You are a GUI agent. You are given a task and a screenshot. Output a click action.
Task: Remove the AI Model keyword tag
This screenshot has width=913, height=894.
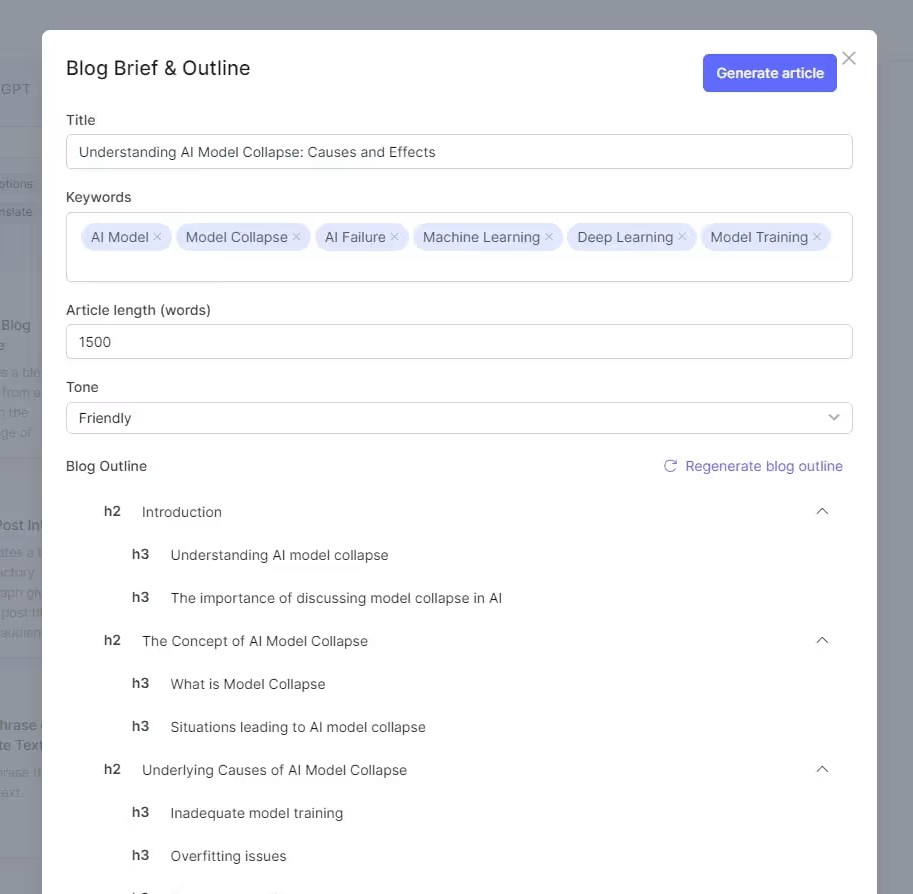pyautogui.click(x=157, y=237)
